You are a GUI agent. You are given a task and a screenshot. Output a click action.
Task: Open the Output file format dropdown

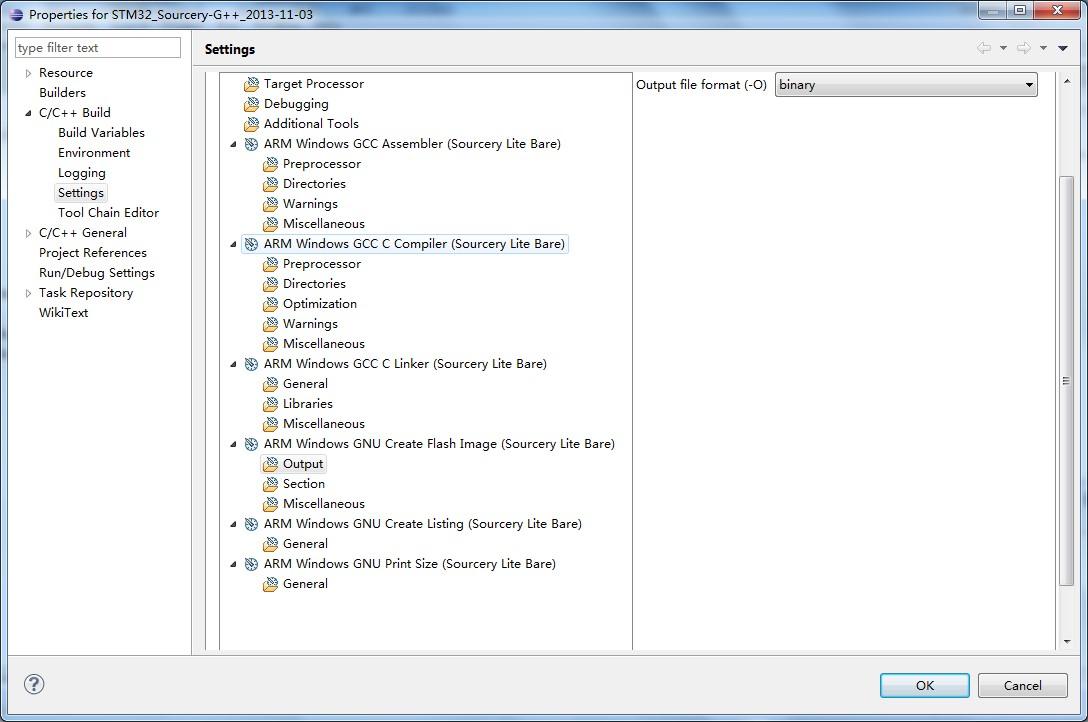pyautogui.click(x=1029, y=85)
